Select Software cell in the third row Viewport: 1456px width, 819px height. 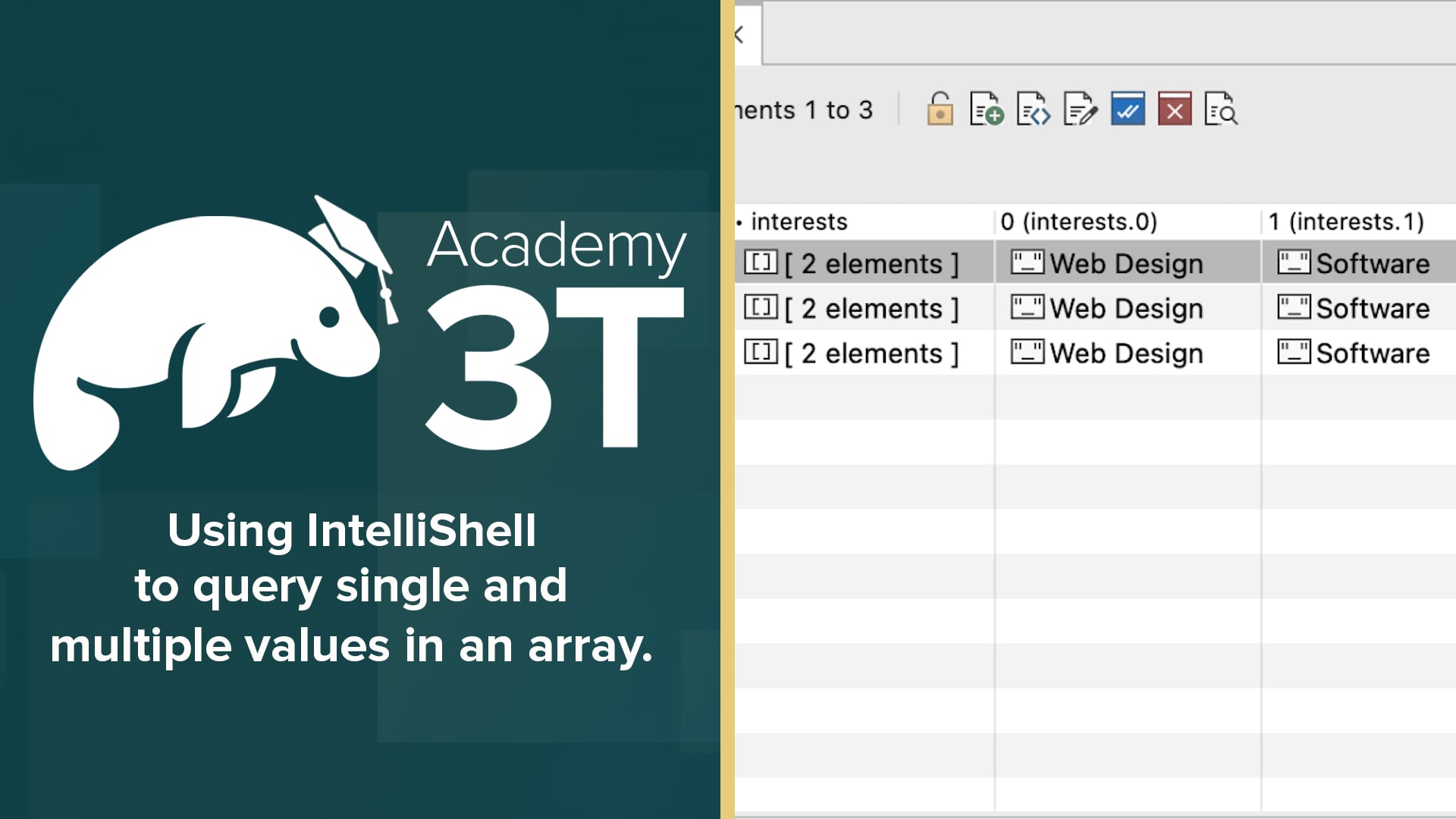(1359, 352)
